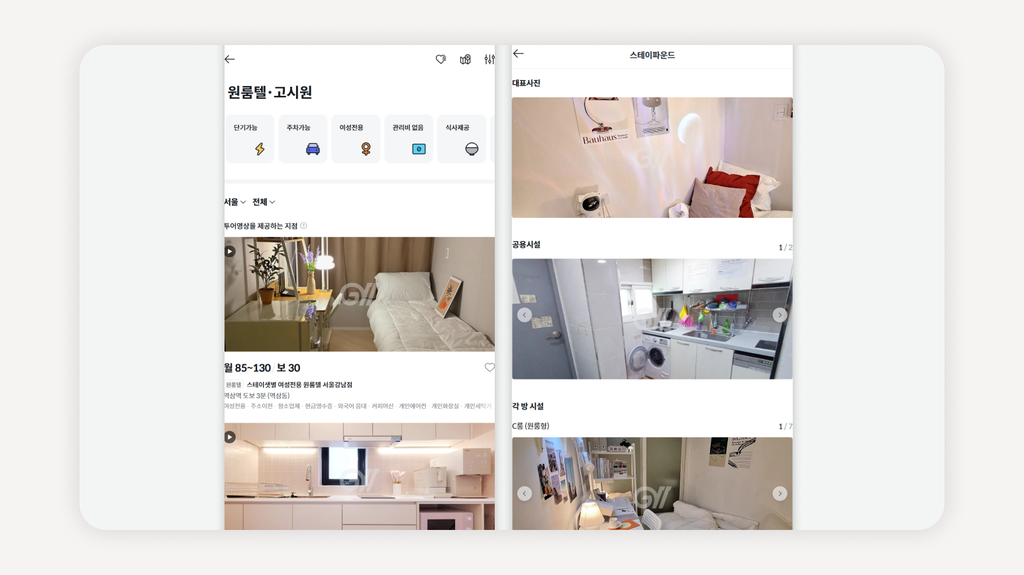Click the 대표사진 section heading
The image size is (1024, 575).
(x=526, y=83)
